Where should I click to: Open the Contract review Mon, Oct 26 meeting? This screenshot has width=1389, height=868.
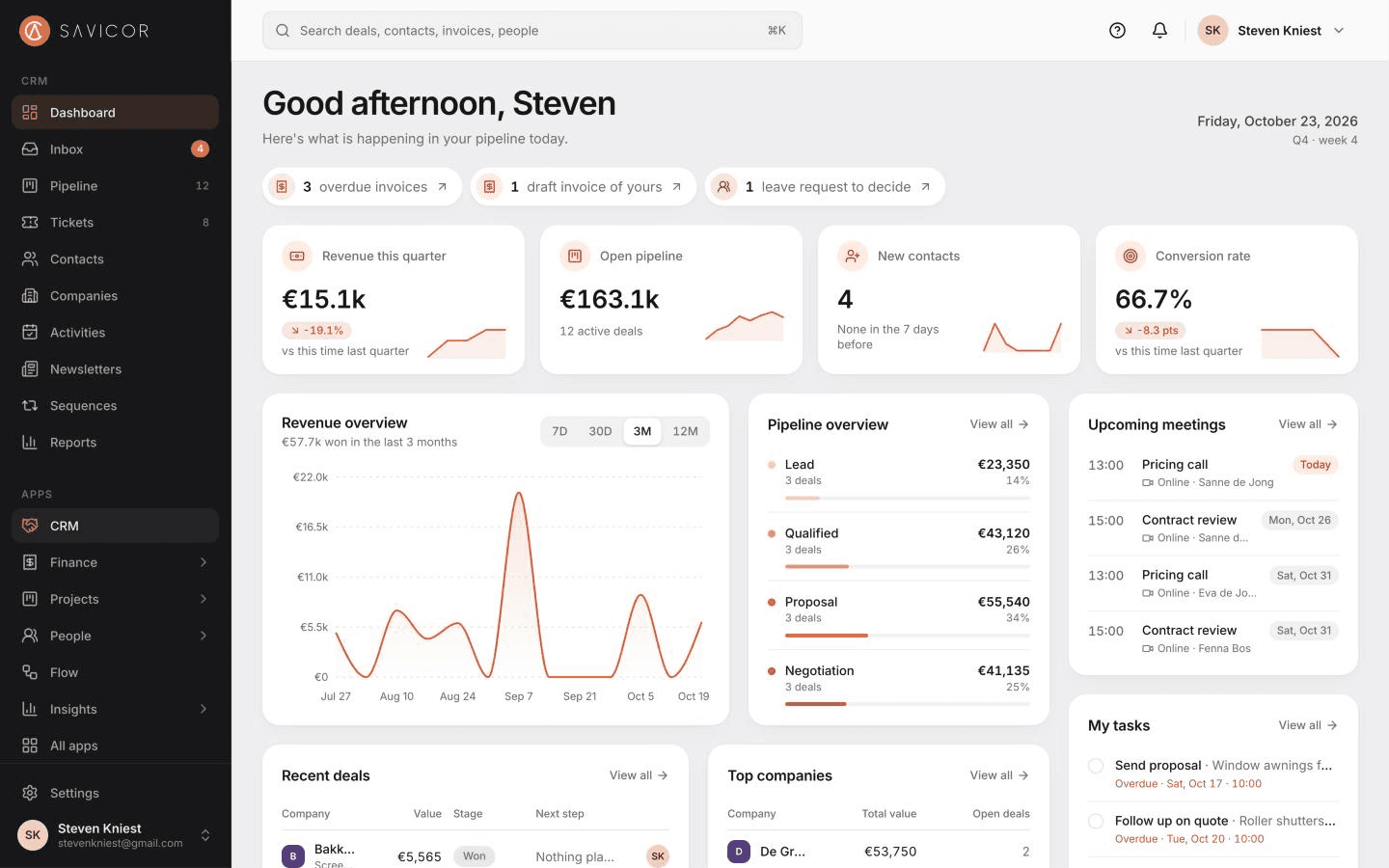pyautogui.click(x=1213, y=528)
